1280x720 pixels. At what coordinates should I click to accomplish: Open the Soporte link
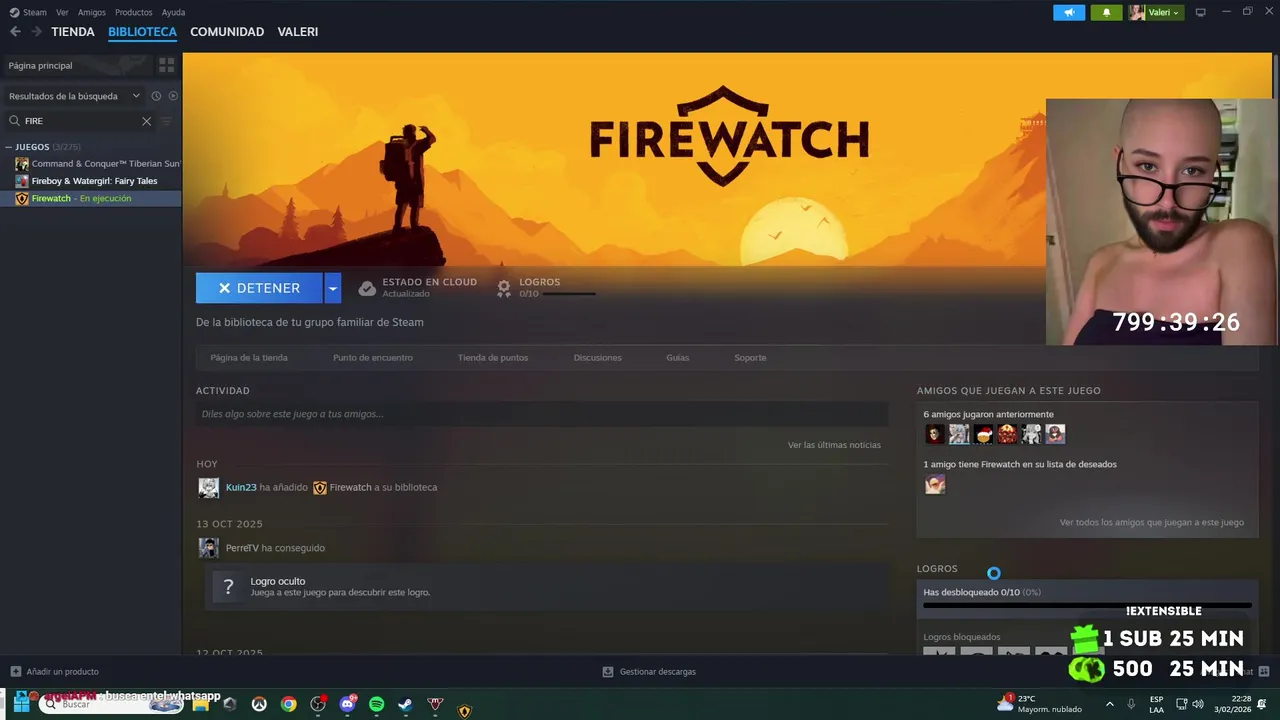pyautogui.click(x=750, y=358)
